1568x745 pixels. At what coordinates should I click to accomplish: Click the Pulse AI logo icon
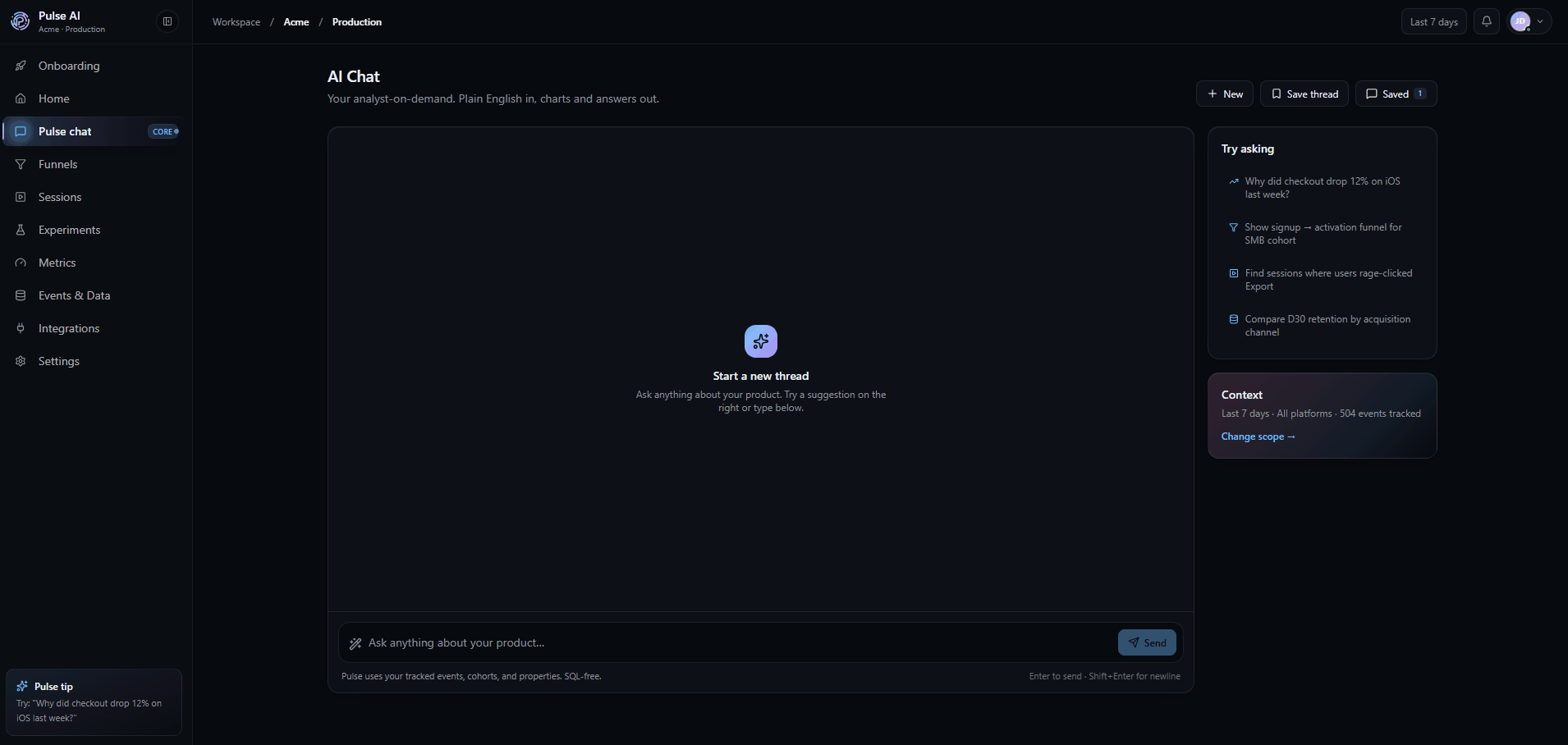pyautogui.click(x=21, y=22)
